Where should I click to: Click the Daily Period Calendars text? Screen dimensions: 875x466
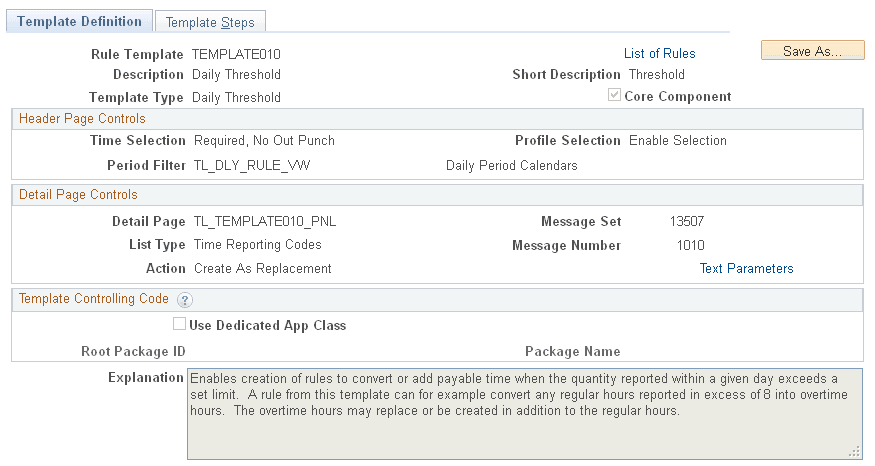[512, 166]
